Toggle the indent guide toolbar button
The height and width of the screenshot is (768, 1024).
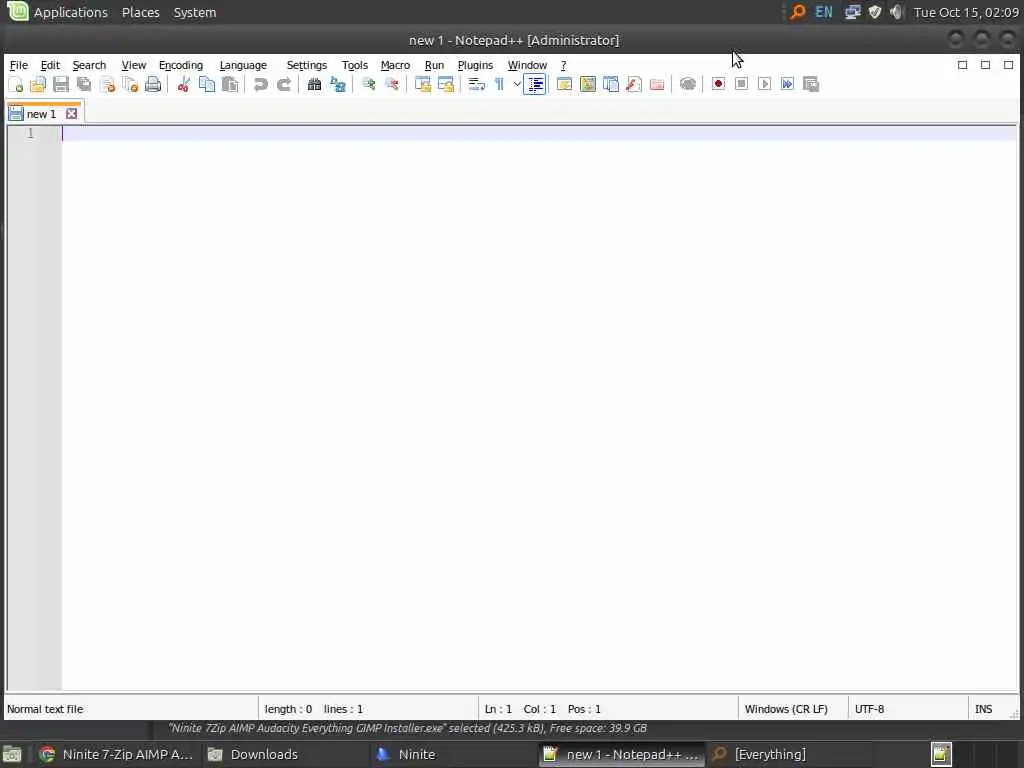(x=535, y=84)
